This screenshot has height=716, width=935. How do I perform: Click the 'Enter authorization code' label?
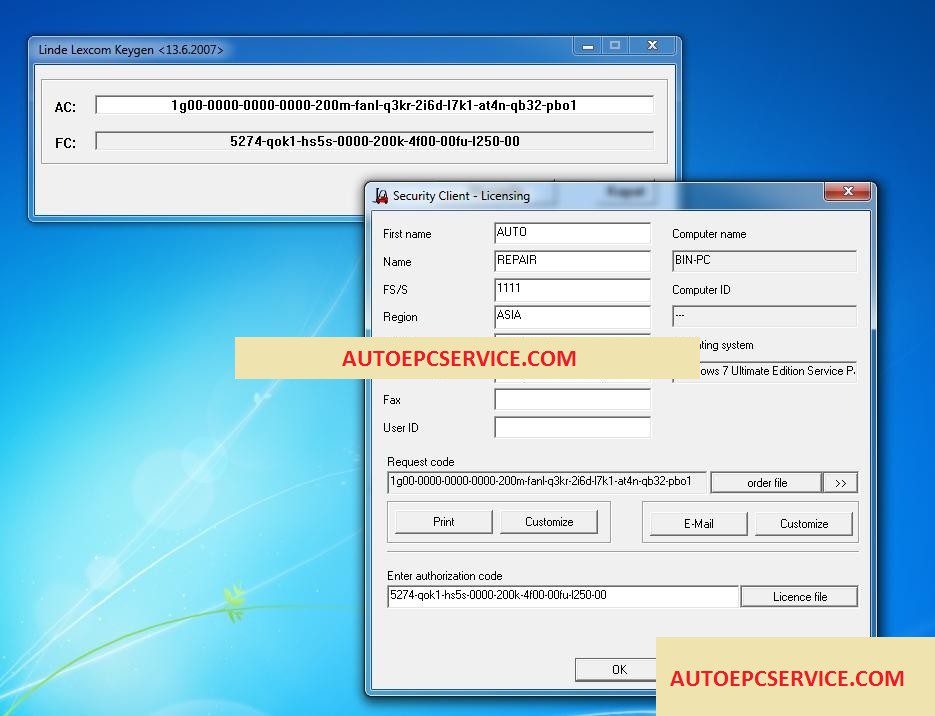point(444,576)
